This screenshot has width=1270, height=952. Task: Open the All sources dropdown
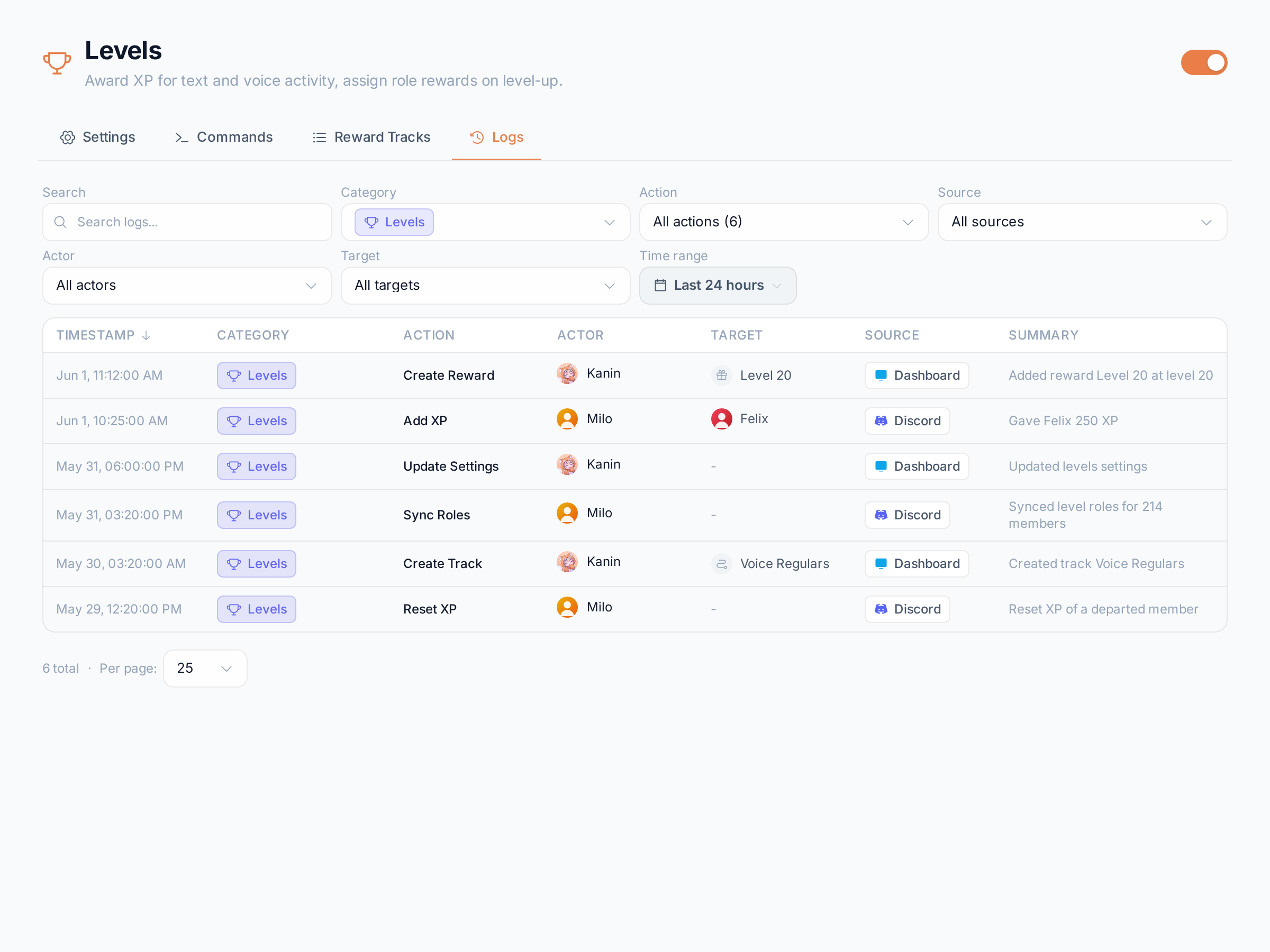point(1082,222)
